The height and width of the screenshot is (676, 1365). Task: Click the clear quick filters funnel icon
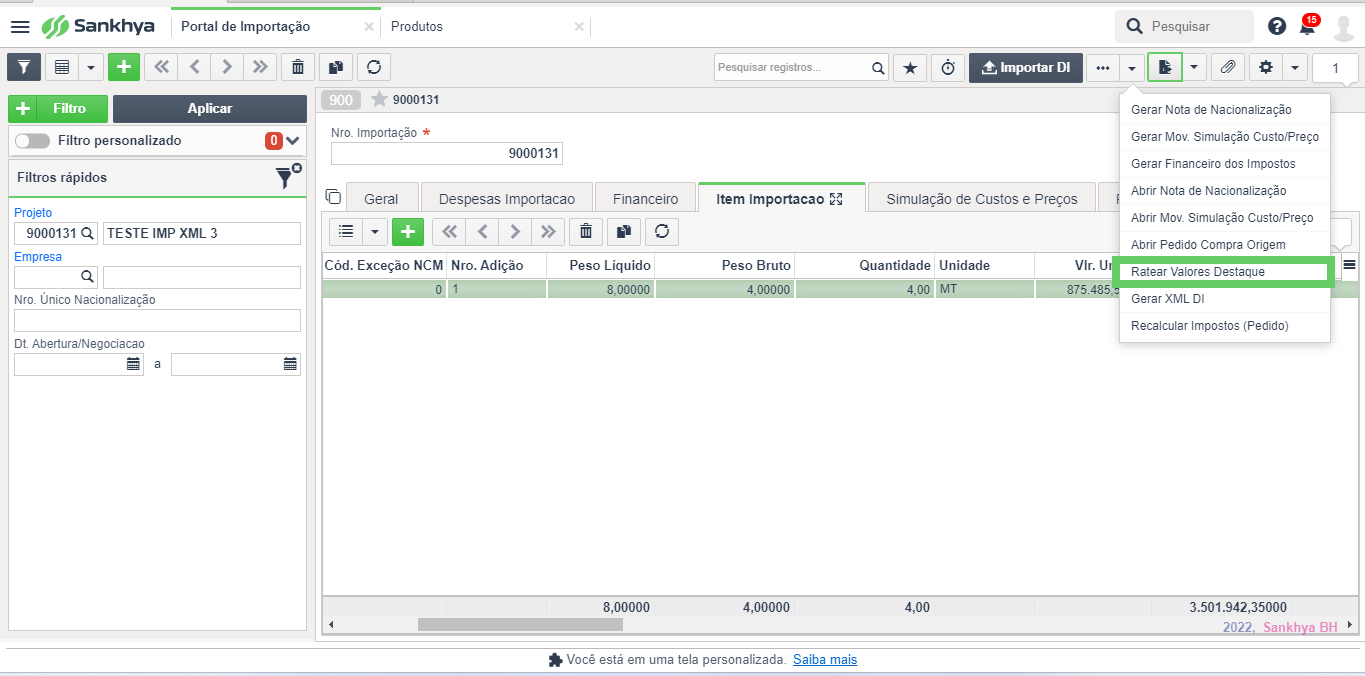point(287,177)
